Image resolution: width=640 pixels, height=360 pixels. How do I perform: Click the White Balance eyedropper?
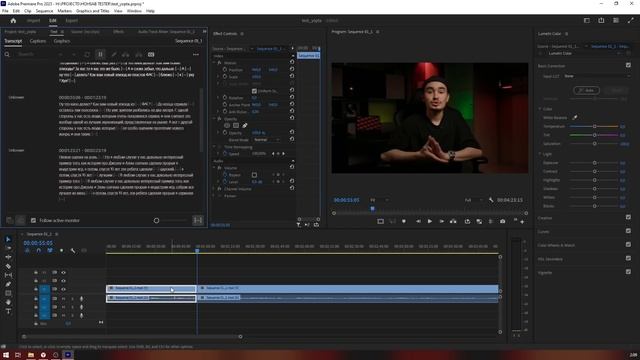click(575, 118)
